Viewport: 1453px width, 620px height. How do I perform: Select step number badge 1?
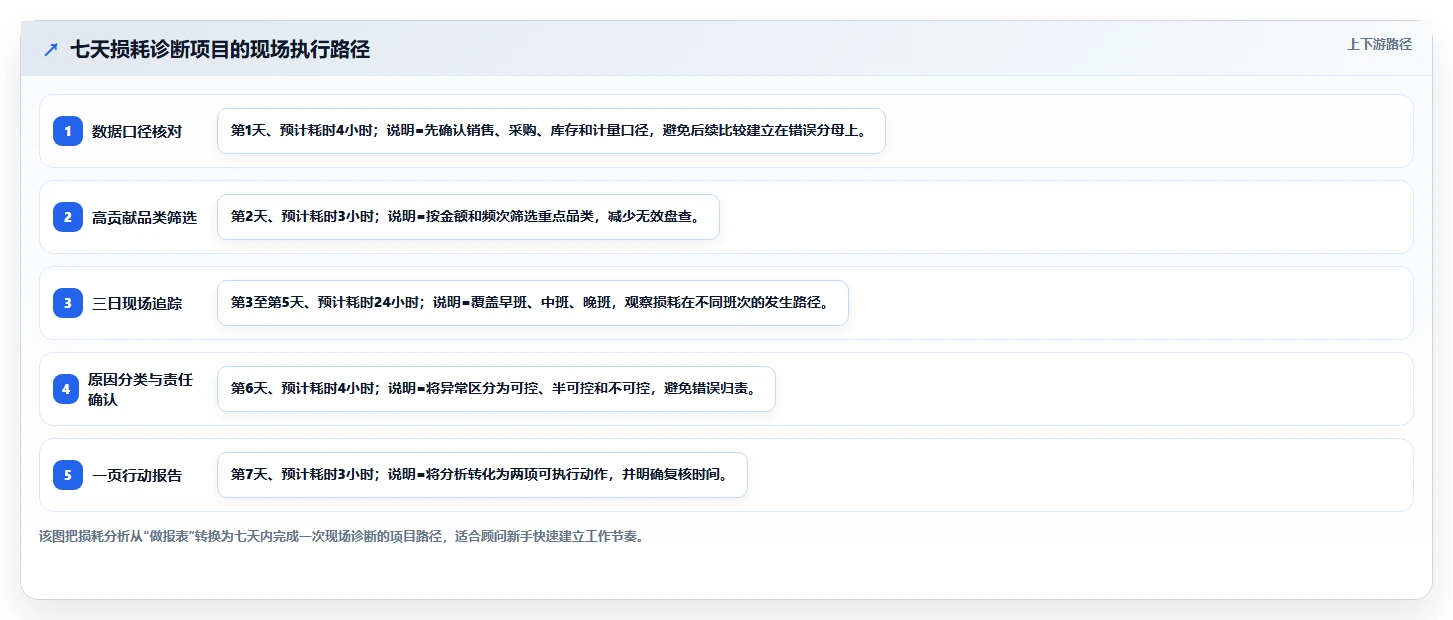(x=68, y=131)
